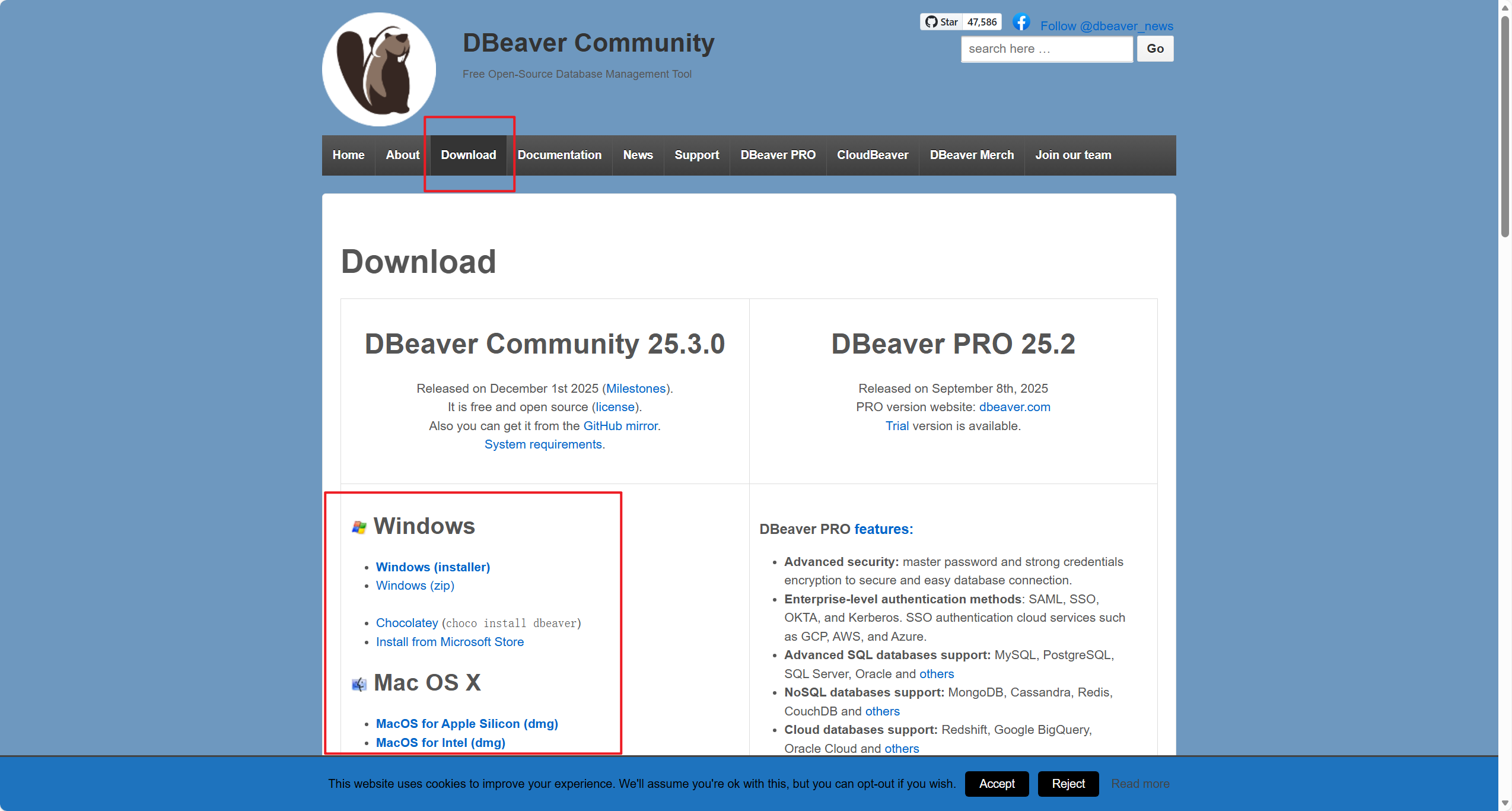Open the GitHub mirror link
The image size is (1512, 811).
(620, 426)
